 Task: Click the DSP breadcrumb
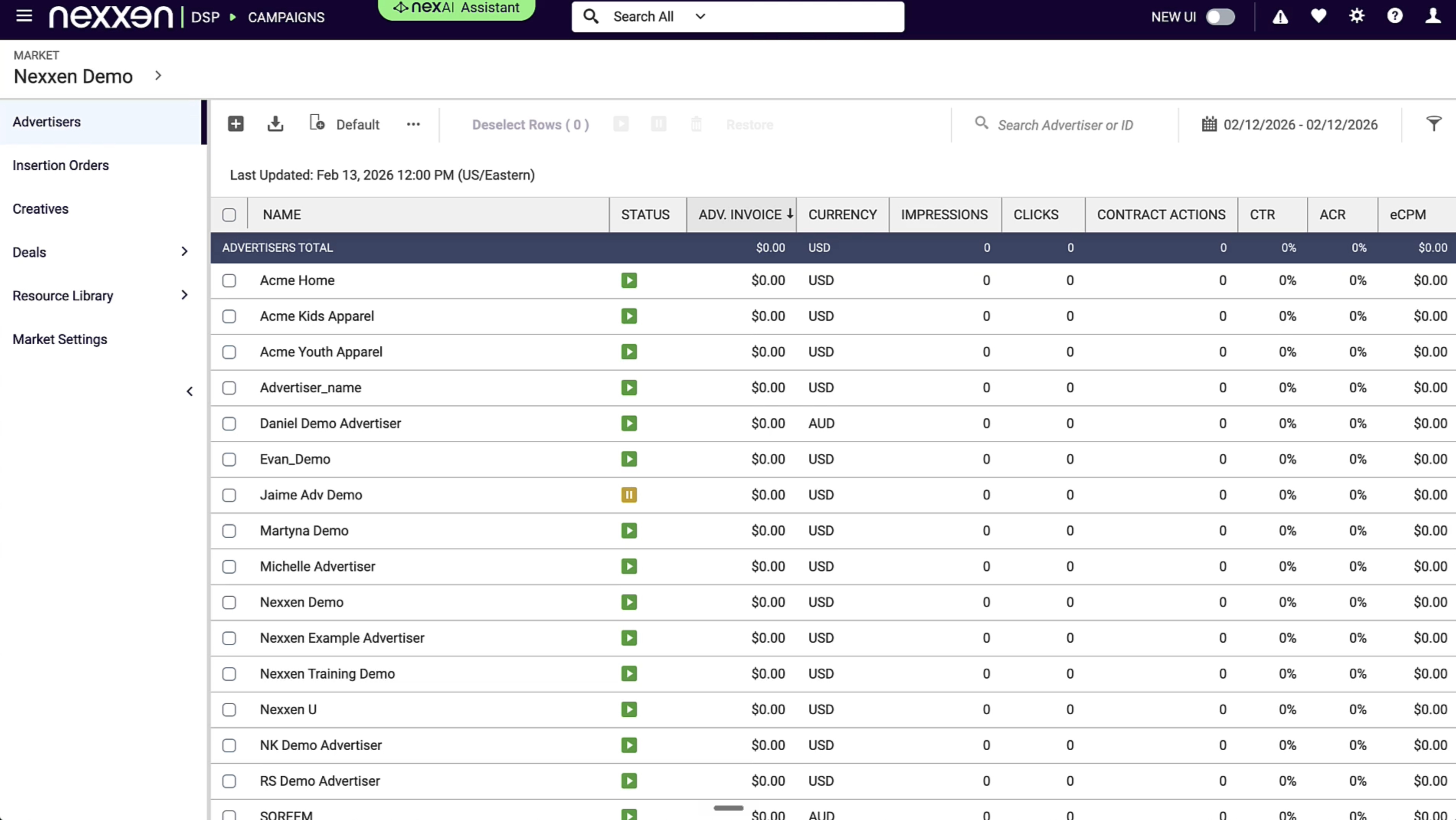click(205, 18)
